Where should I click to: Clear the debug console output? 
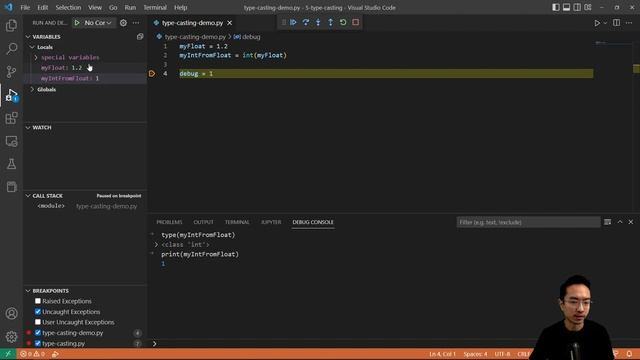pyautogui.click(x=608, y=222)
